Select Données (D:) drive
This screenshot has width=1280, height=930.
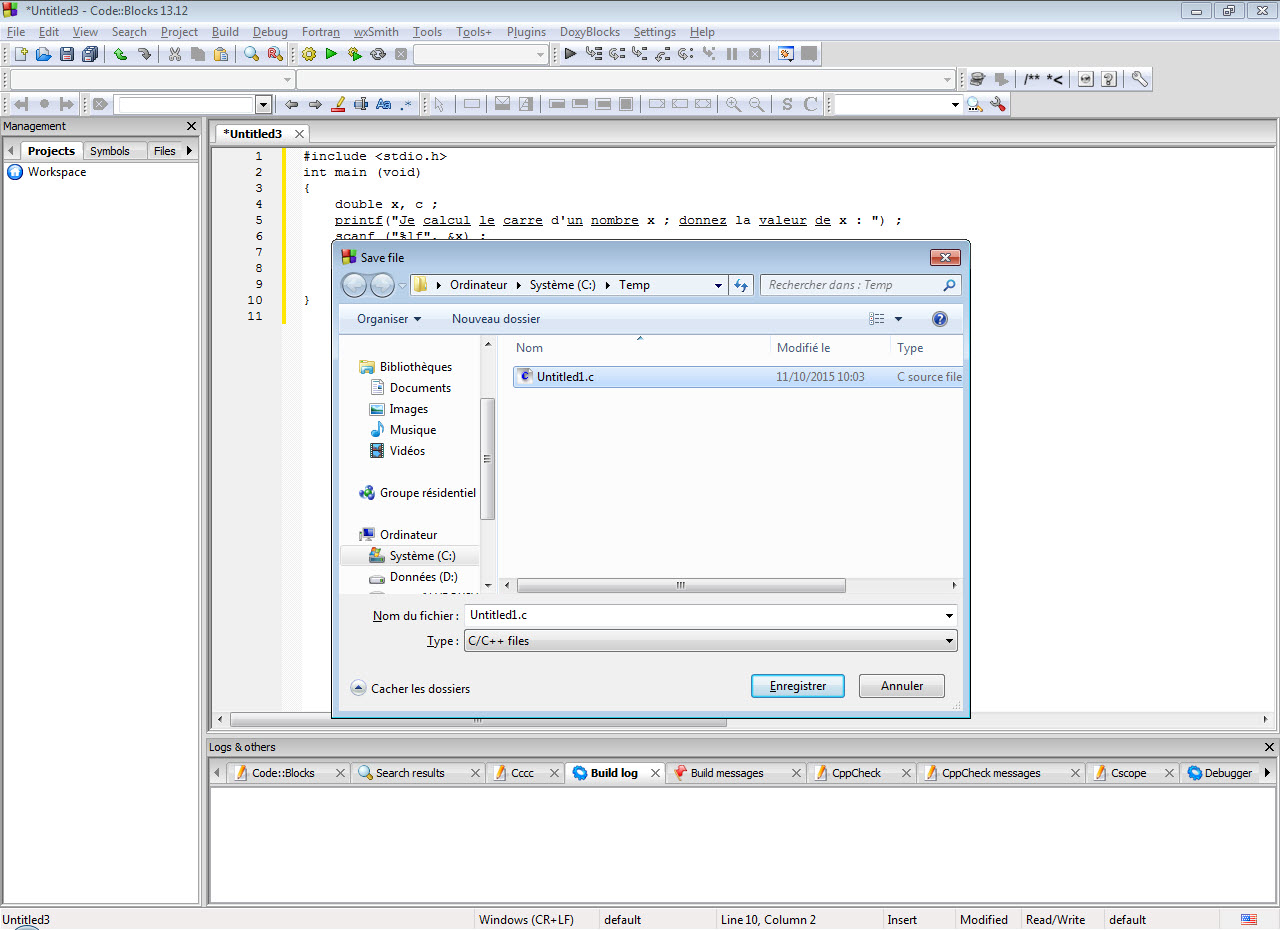tap(423, 577)
